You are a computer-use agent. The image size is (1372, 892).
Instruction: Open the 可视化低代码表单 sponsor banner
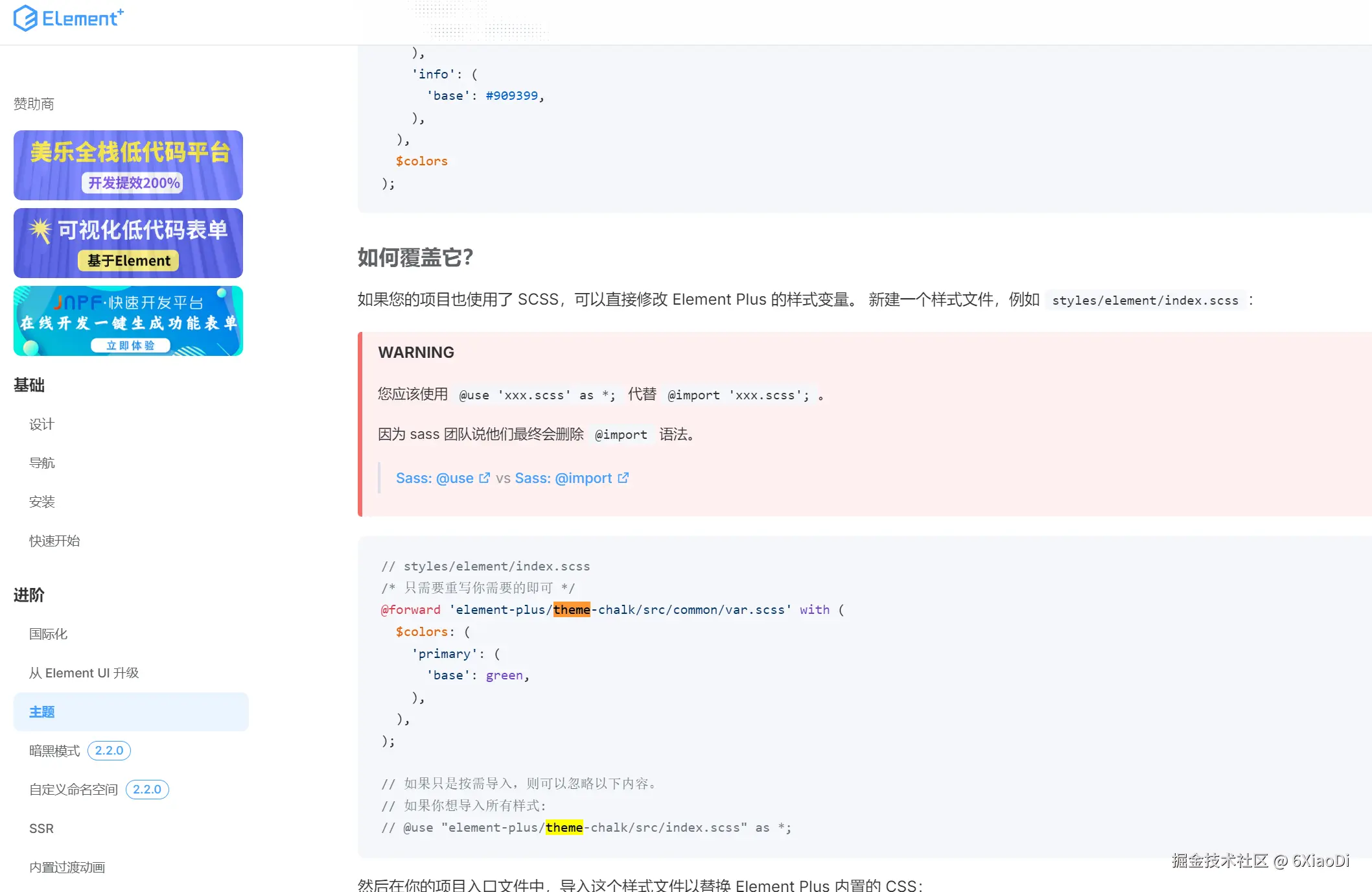click(x=128, y=243)
